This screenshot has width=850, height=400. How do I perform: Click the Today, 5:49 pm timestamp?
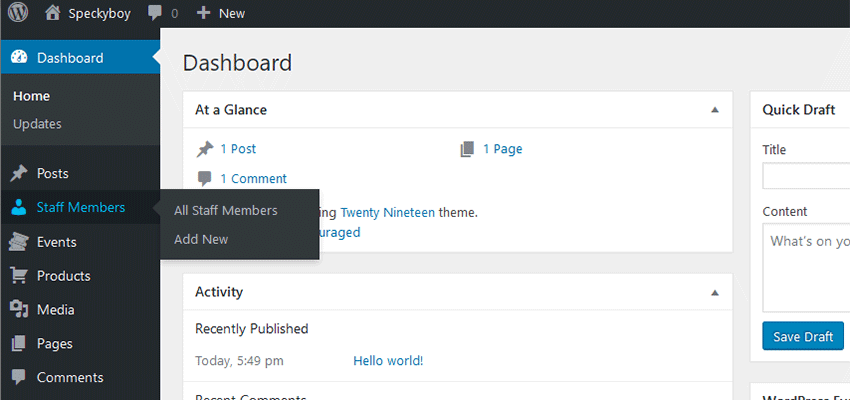pyautogui.click(x=239, y=360)
